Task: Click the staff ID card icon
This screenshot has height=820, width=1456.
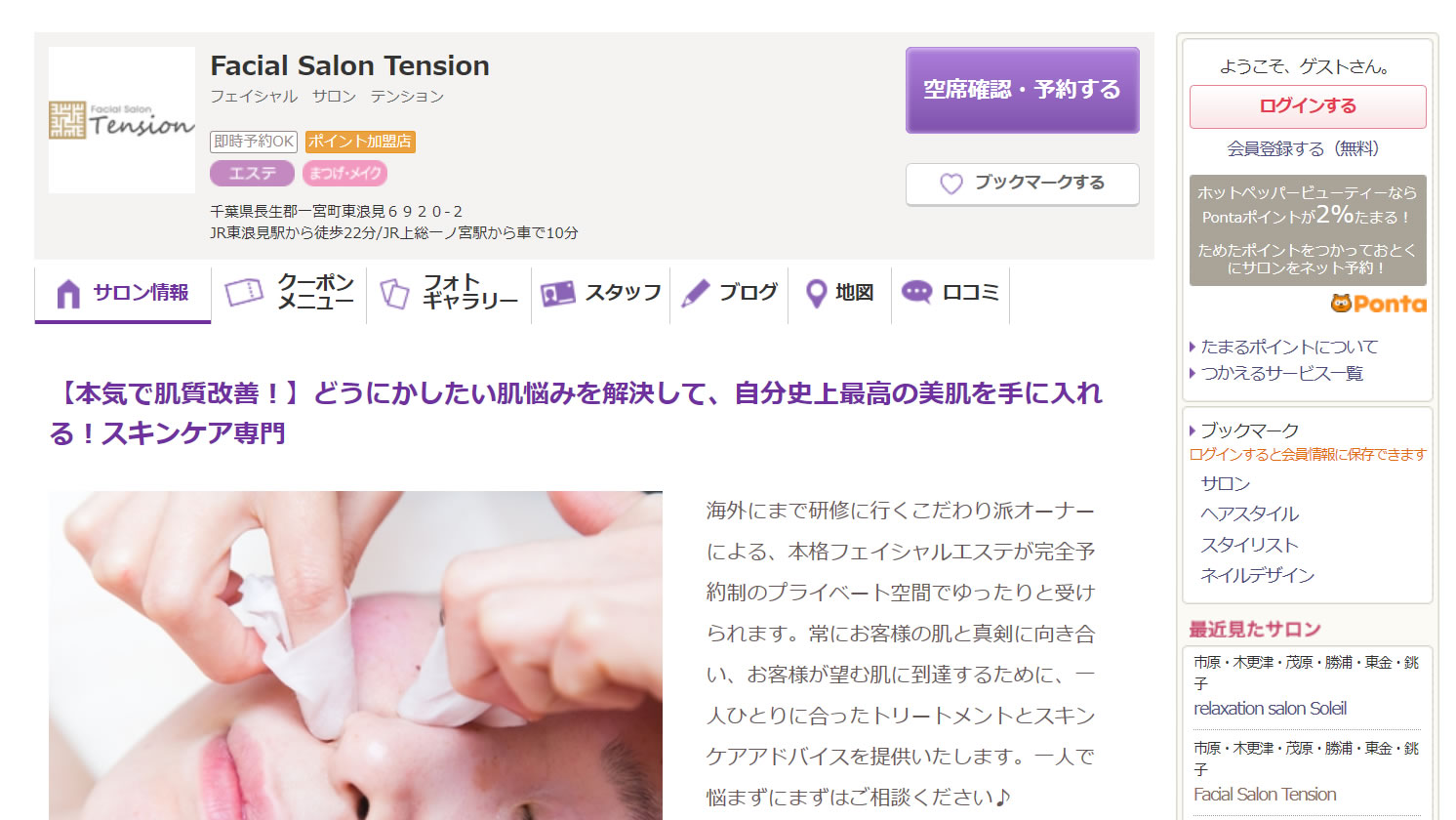Action: tap(557, 293)
